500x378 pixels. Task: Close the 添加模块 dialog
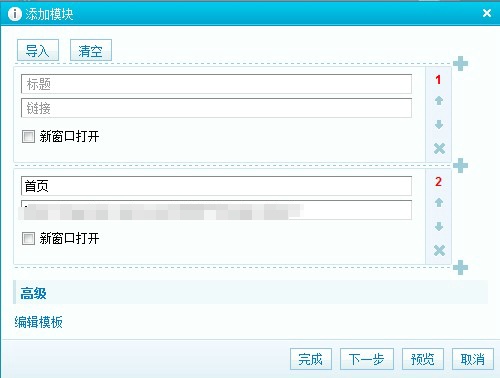tap(487, 13)
